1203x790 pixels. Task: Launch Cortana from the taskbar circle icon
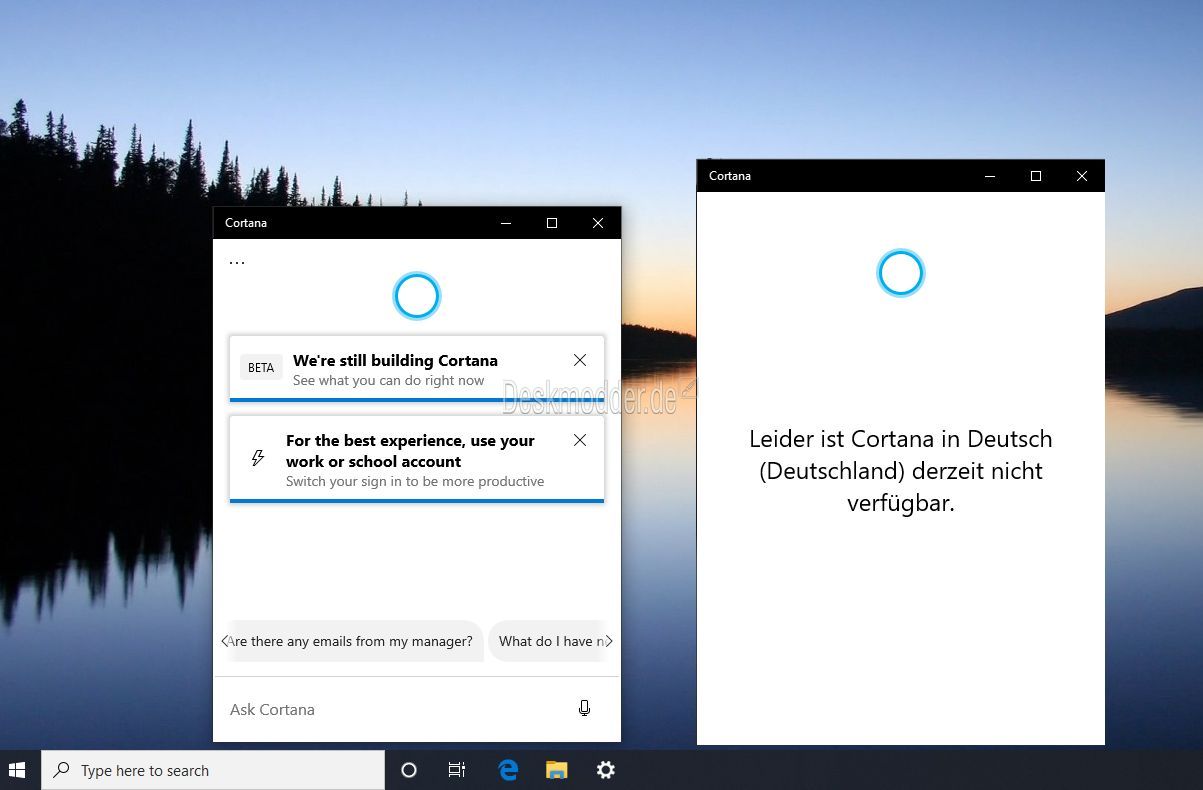pyautogui.click(x=408, y=770)
